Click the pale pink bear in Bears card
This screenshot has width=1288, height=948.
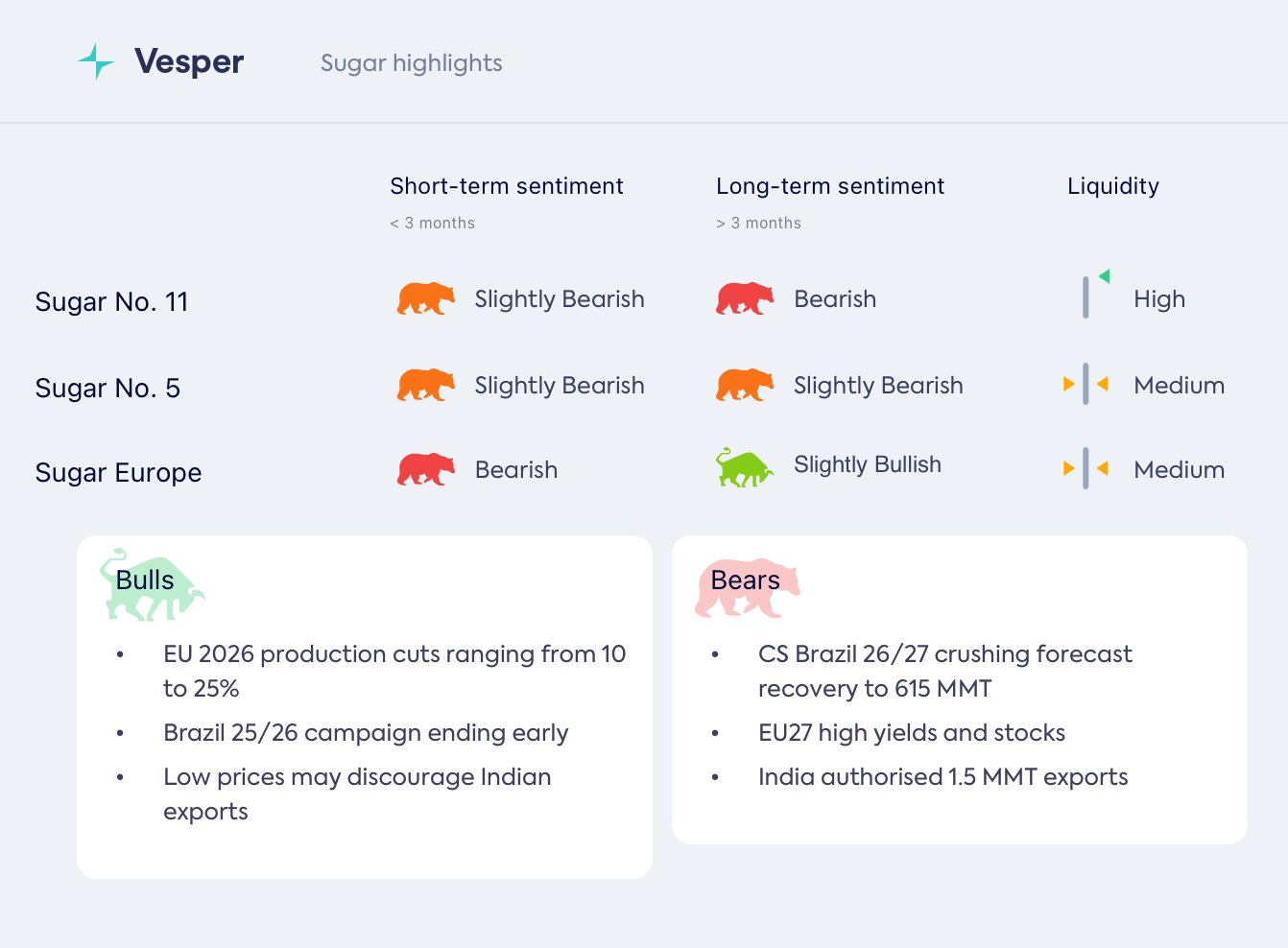click(746, 586)
